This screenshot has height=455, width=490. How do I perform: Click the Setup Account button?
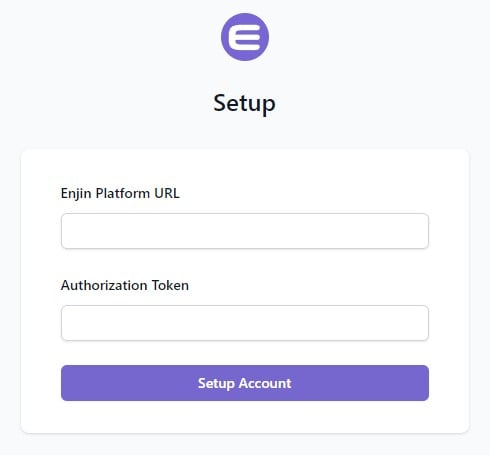(x=245, y=383)
